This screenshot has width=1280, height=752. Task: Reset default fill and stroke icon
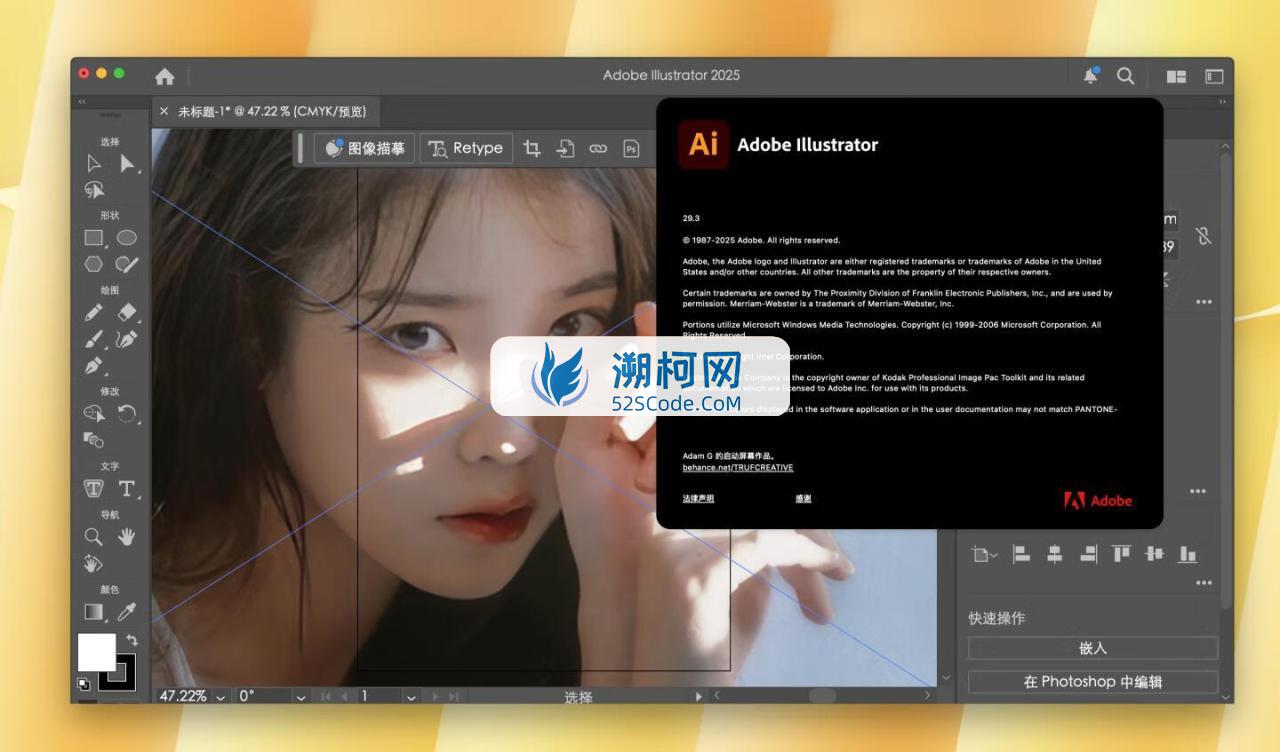tap(84, 684)
